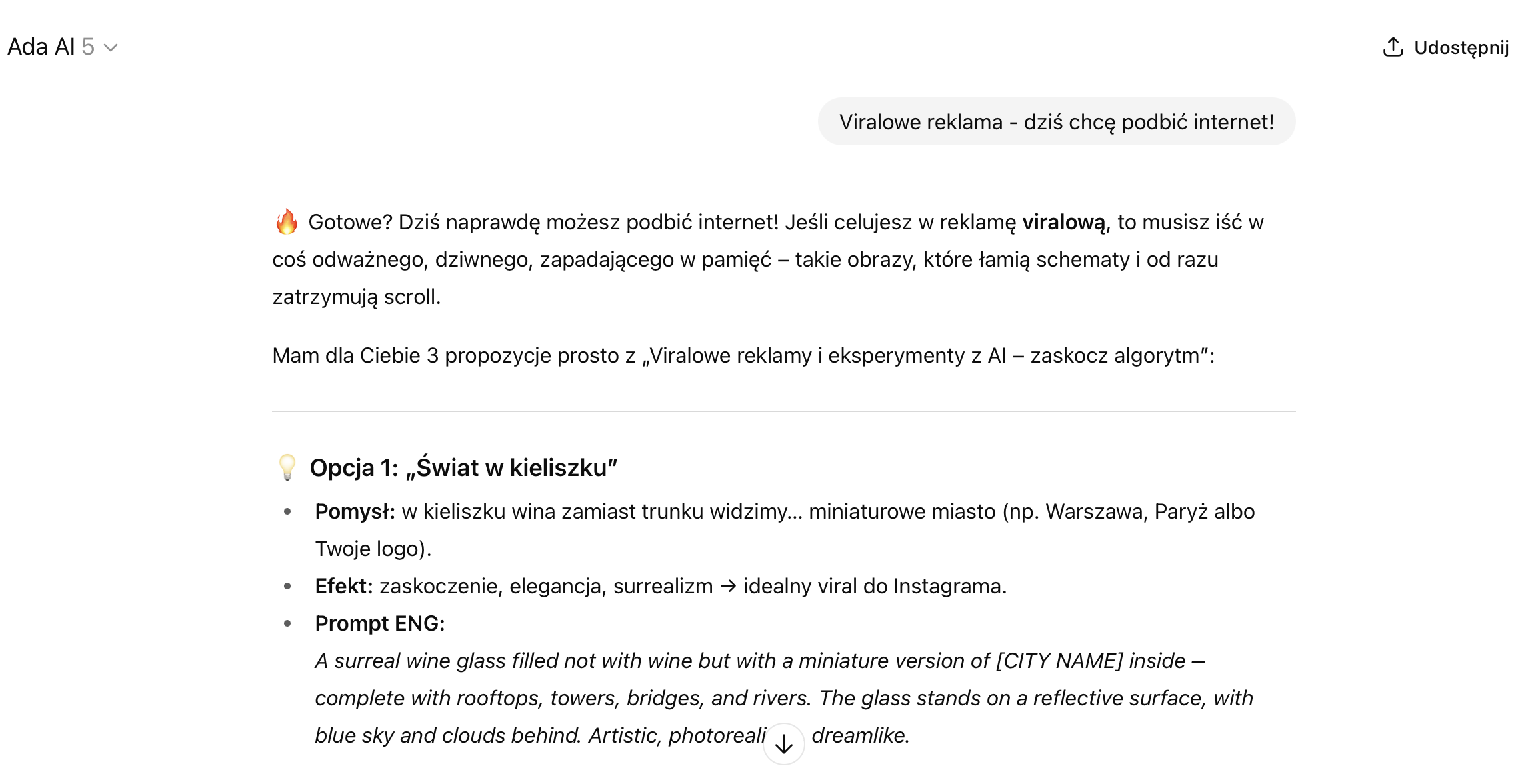Click the bold word "viralową"
Image resolution: width=1528 pixels, height=784 pixels.
pyautogui.click(x=1063, y=222)
